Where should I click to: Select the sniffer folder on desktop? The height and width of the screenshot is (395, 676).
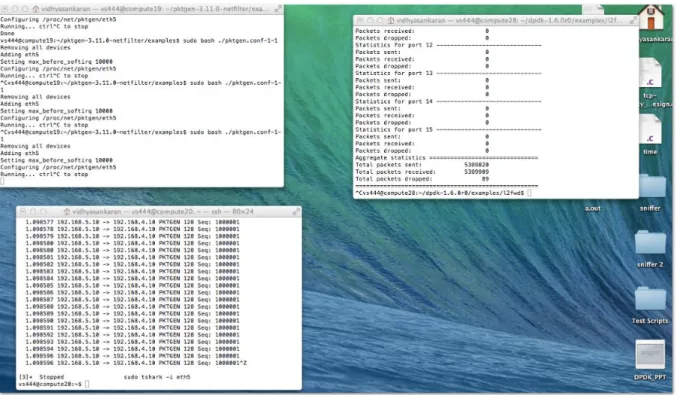point(651,186)
